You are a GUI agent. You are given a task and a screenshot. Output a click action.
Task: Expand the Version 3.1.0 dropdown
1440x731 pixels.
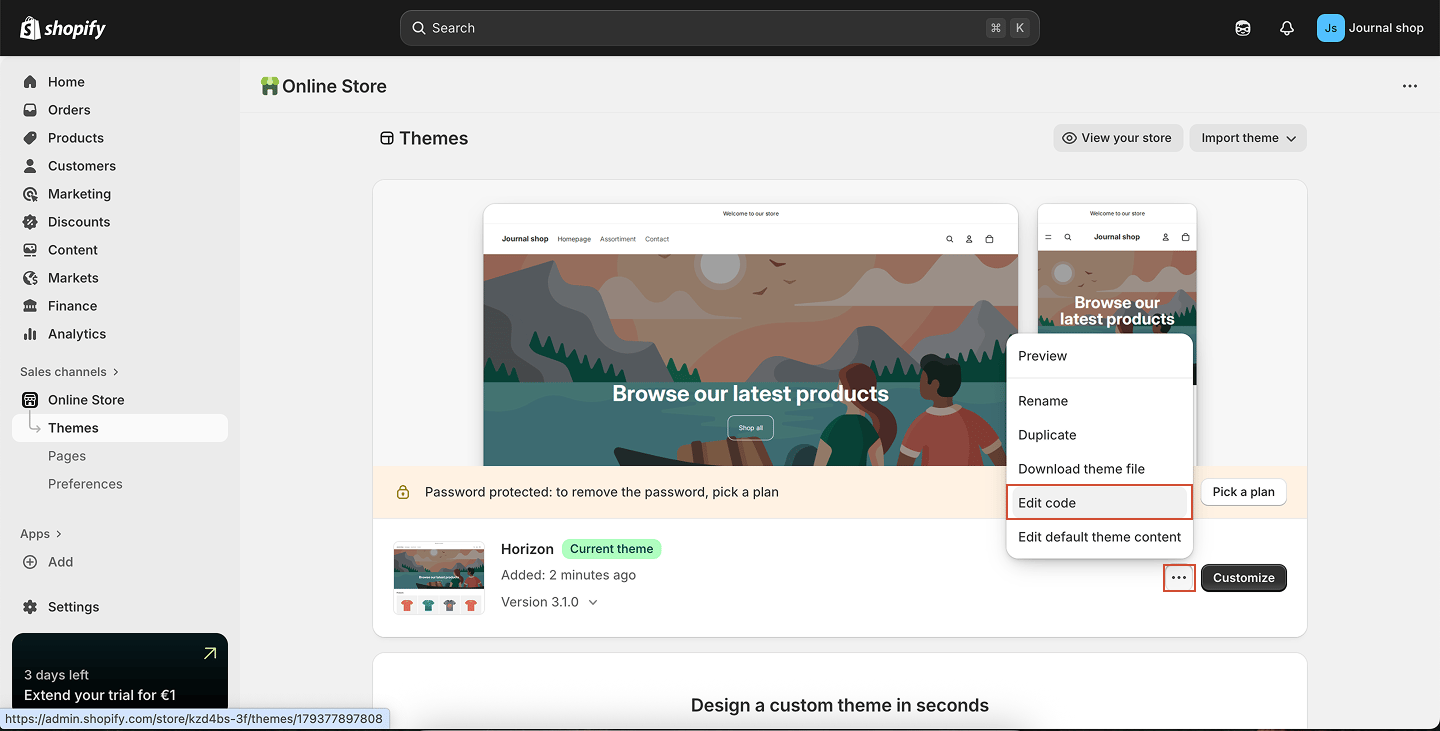click(549, 602)
